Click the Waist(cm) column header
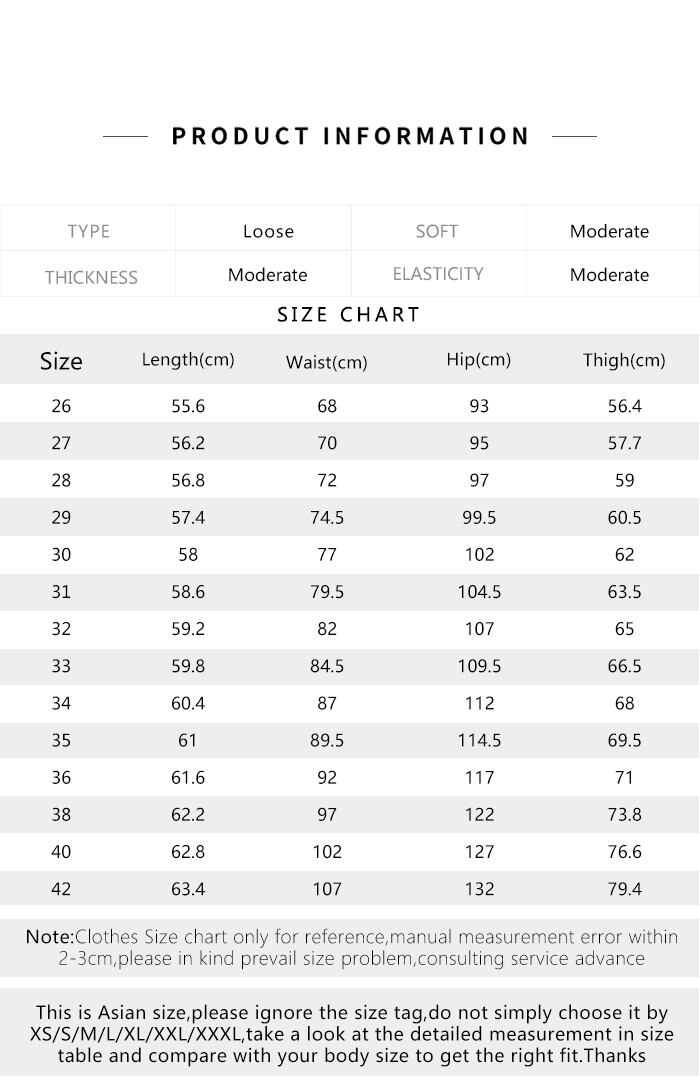The image size is (700, 1092). 327,362
